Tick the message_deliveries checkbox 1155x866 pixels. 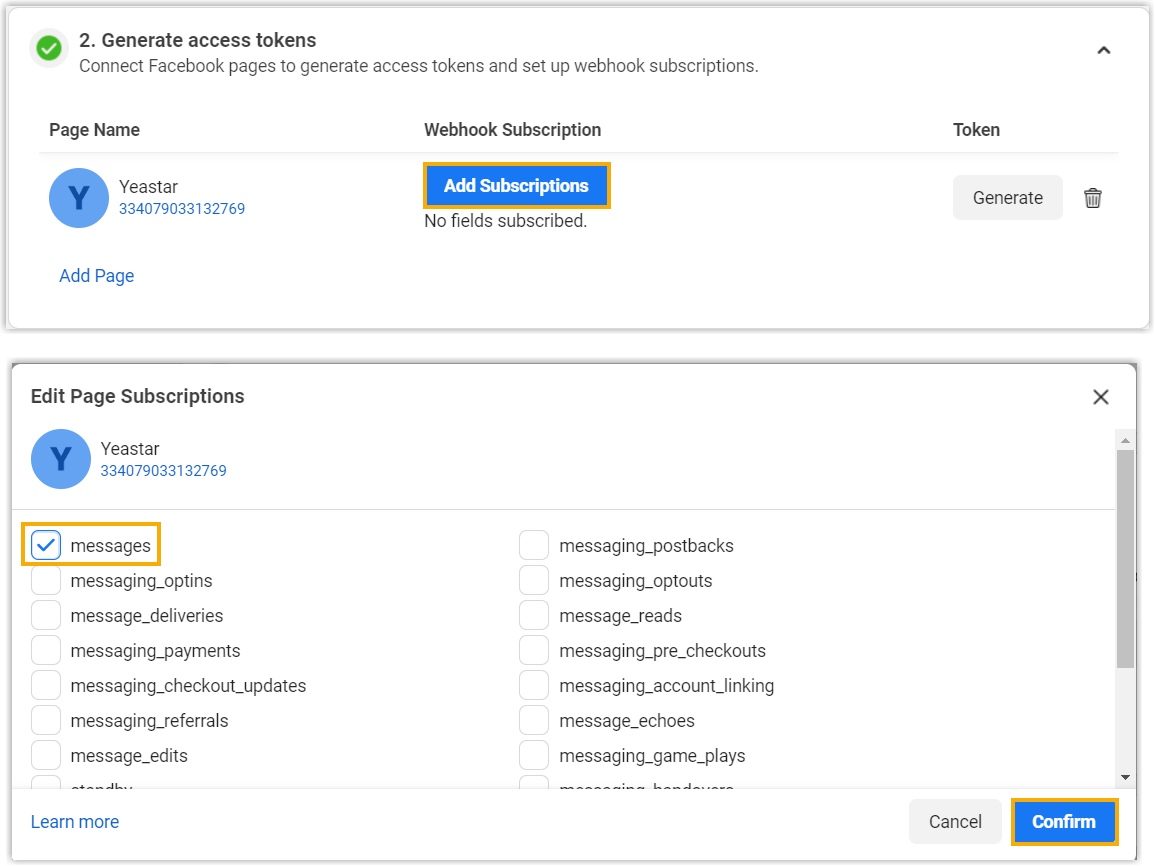pos(46,616)
